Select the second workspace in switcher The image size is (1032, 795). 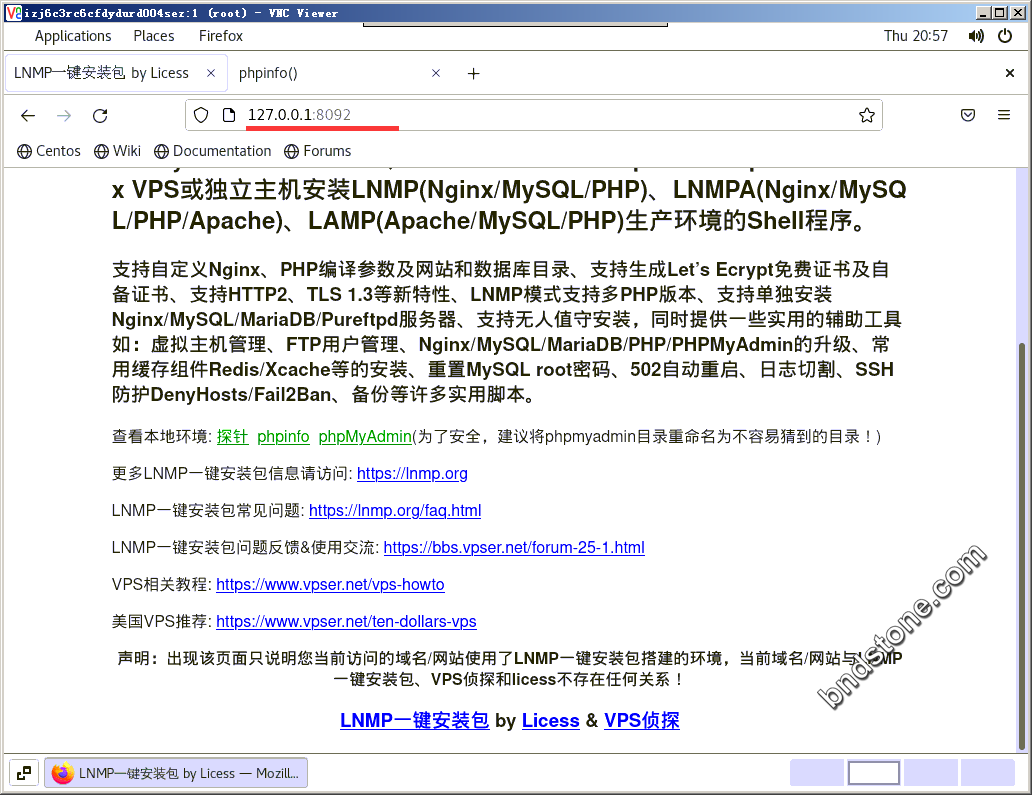[873, 773]
